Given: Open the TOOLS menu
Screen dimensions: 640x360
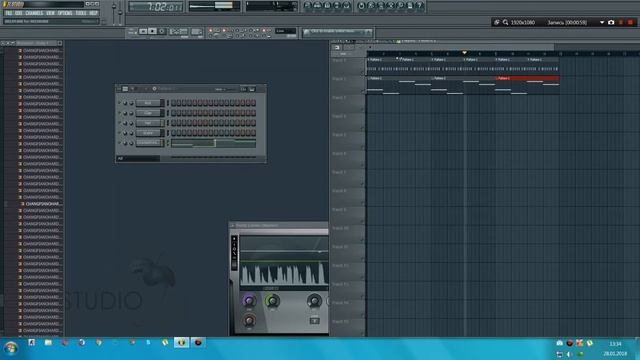Looking at the screenshot, I should pos(81,13).
